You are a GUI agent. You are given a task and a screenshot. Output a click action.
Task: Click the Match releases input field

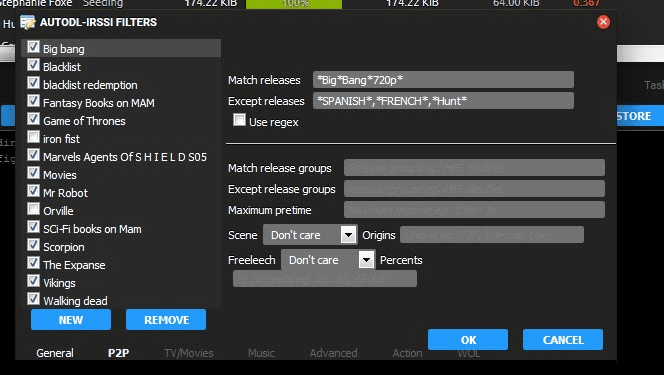coord(443,80)
